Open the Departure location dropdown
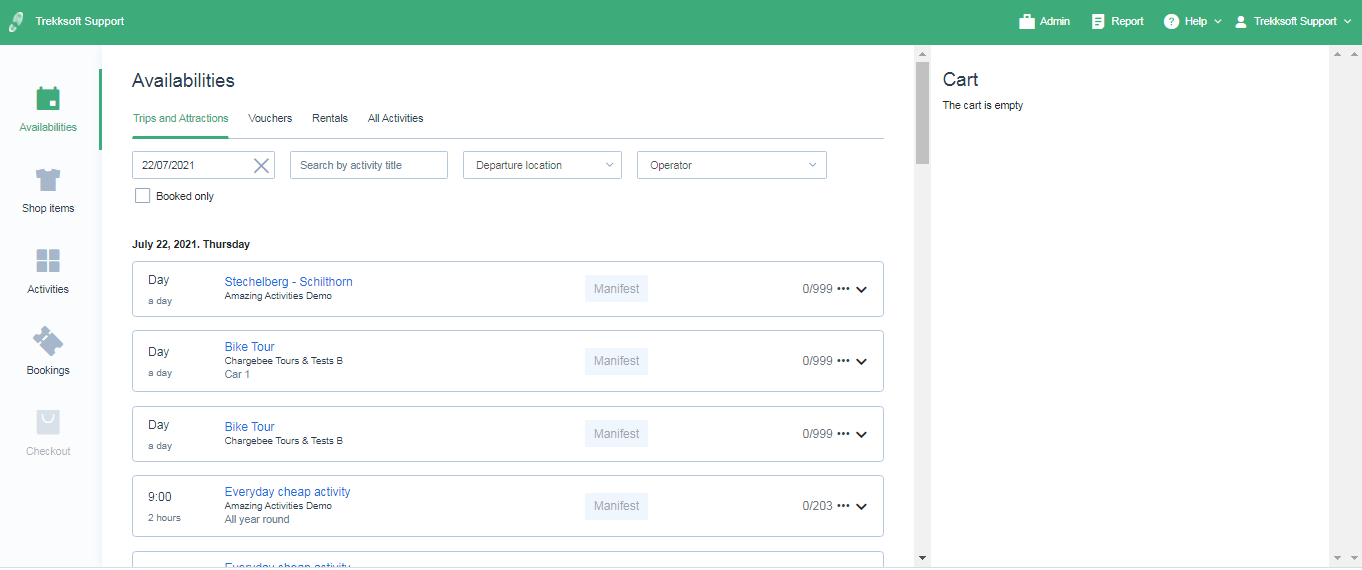 click(542, 166)
